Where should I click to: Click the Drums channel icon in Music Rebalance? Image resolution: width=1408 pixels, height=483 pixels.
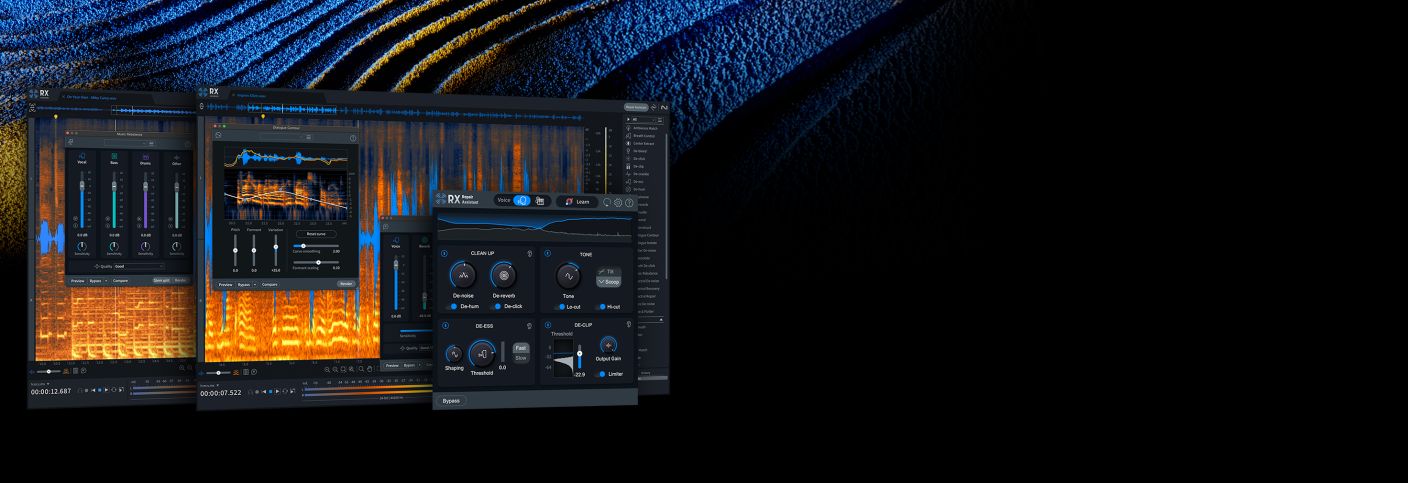pyautogui.click(x=145, y=157)
